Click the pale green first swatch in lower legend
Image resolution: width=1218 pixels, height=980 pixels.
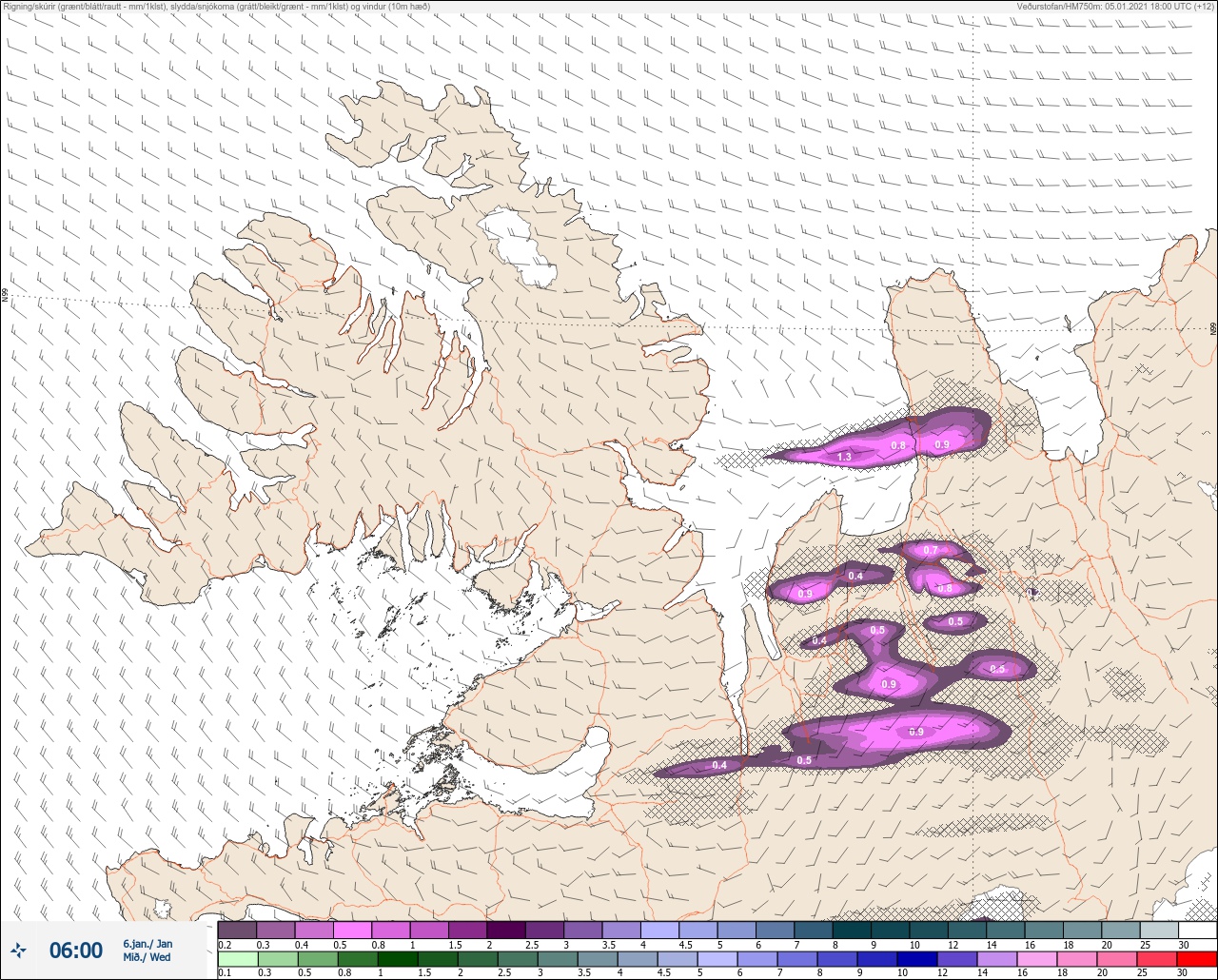(x=237, y=959)
